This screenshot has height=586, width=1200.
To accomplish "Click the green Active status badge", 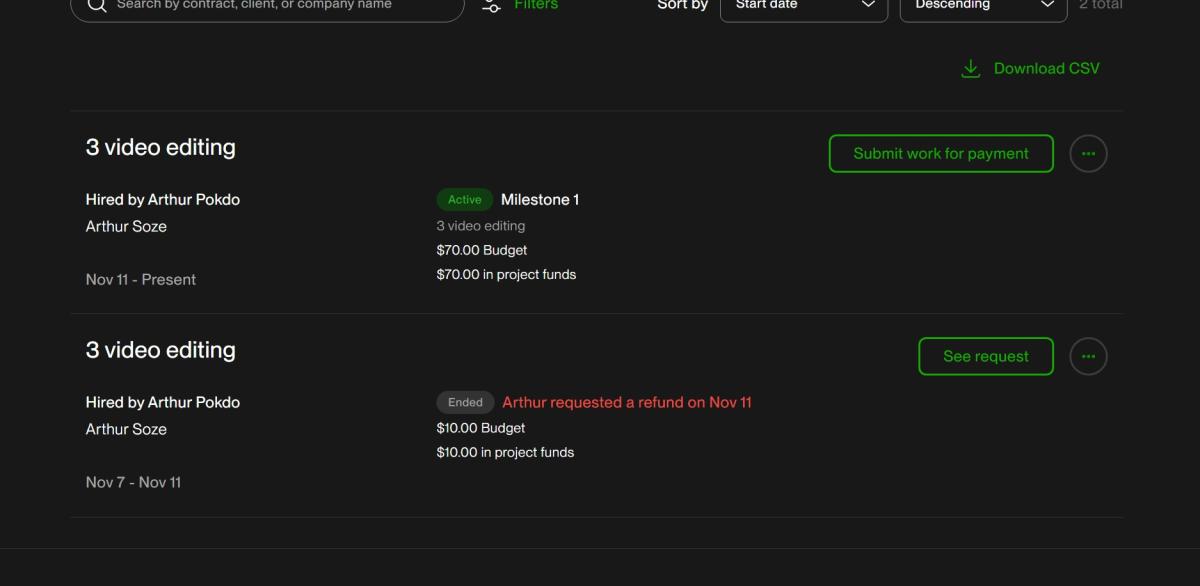I will 464,200.
